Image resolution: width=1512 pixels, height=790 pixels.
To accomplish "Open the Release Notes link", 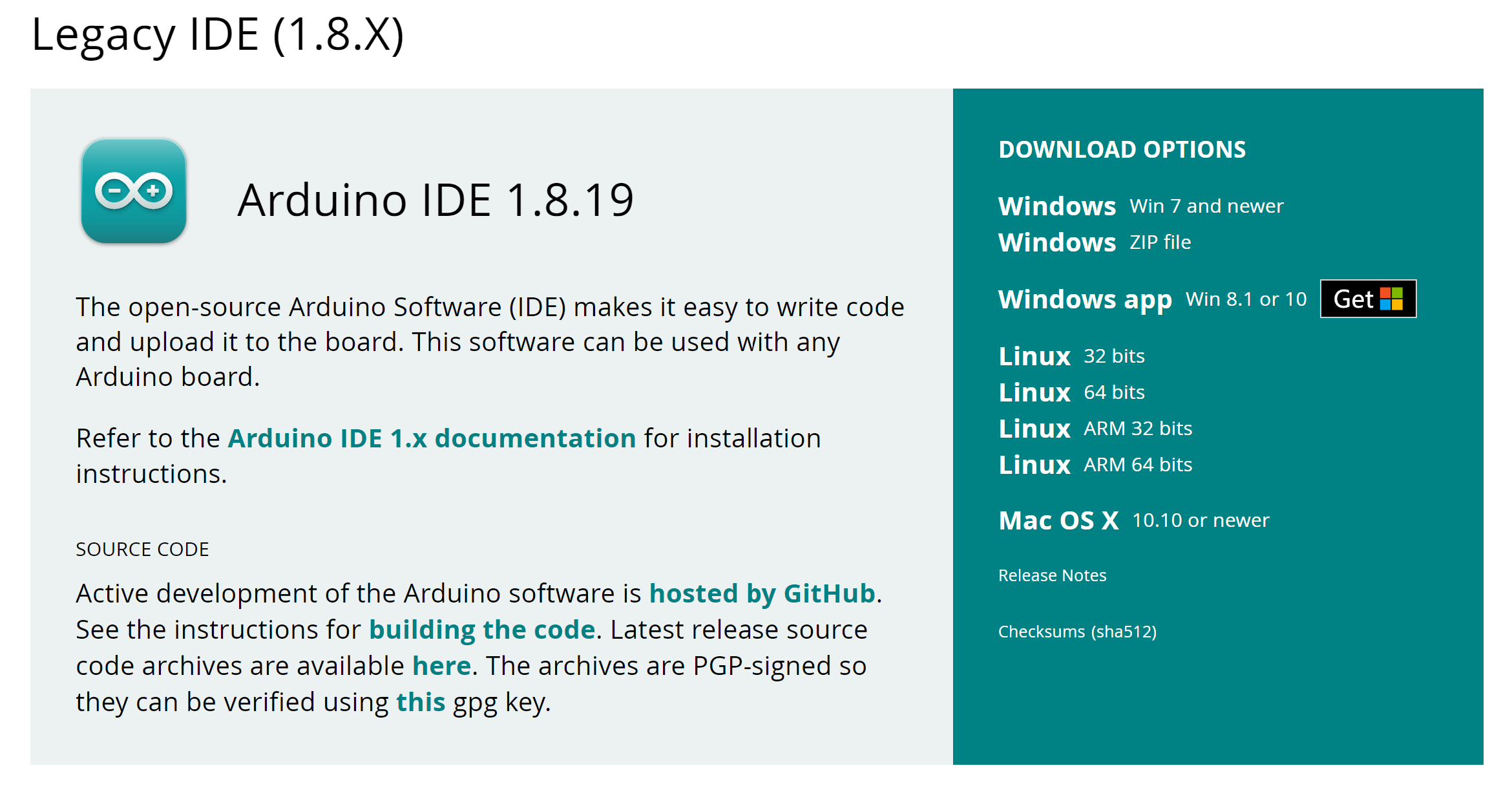I will 1052,575.
